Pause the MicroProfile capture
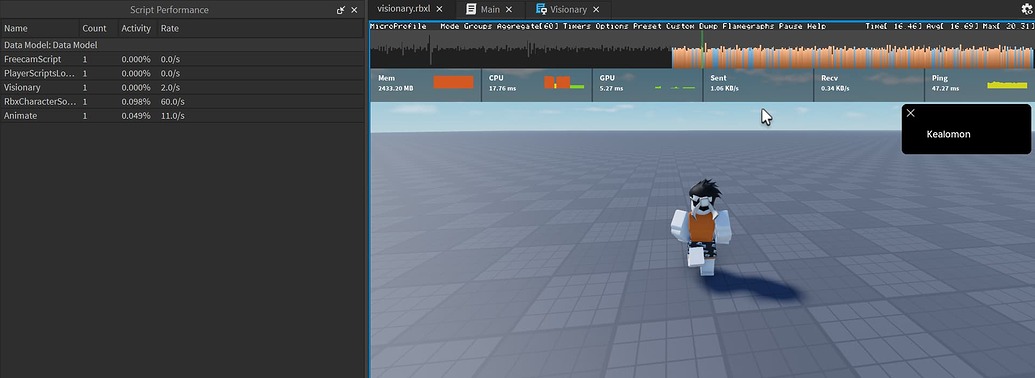The width and height of the screenshot is (1035, 378). (x=790, y=26)
